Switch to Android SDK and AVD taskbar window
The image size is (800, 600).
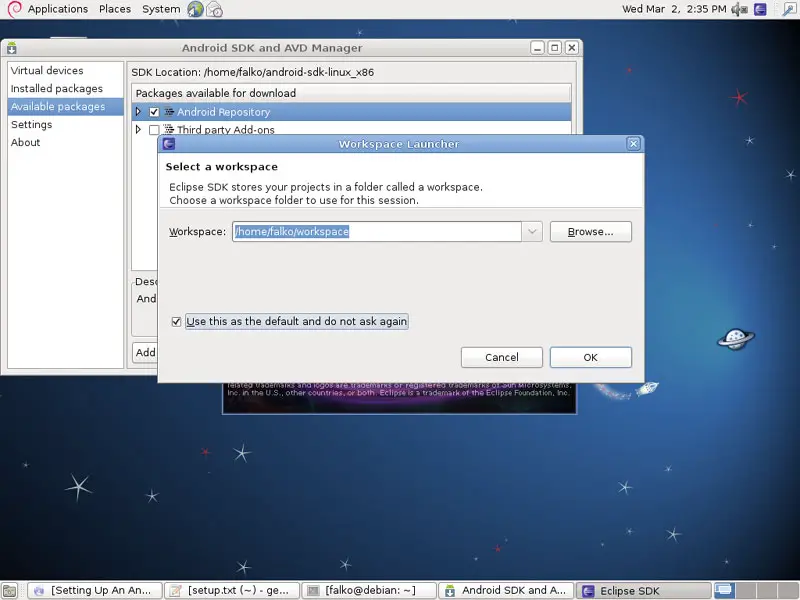[x=506, y=590]
